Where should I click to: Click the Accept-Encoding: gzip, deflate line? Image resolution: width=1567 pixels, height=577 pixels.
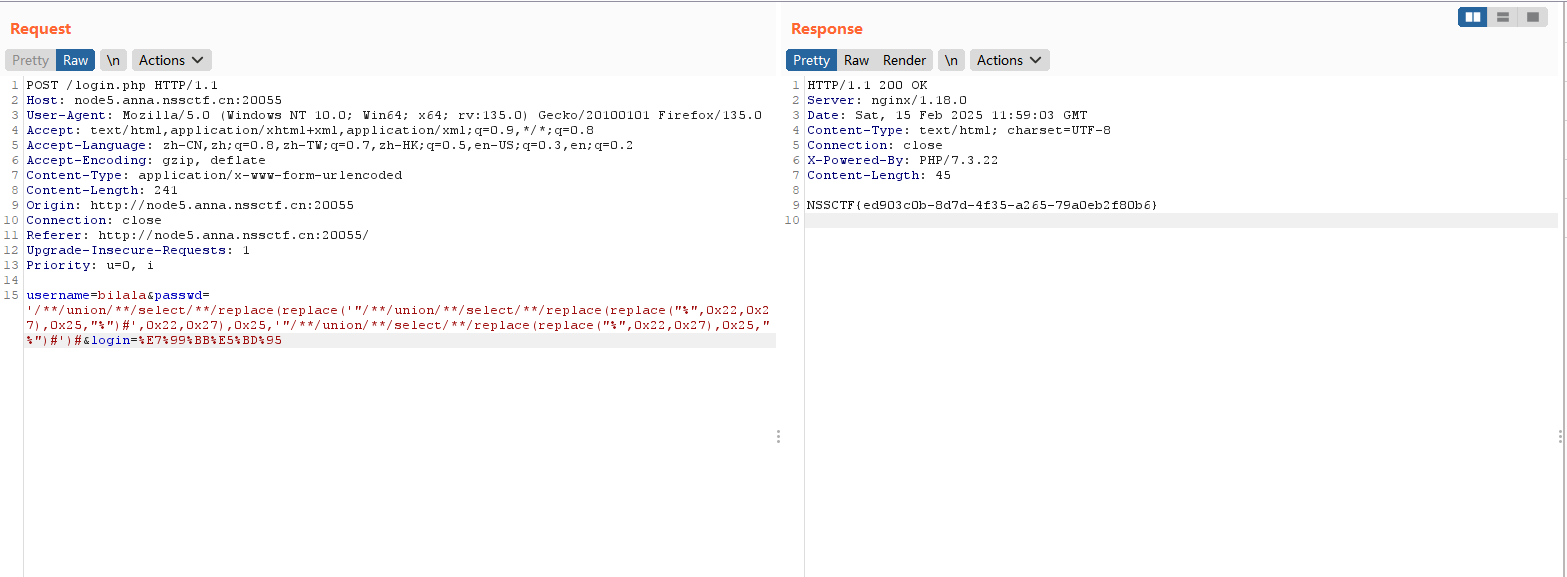pyautogui.click(x=146, y=160)
